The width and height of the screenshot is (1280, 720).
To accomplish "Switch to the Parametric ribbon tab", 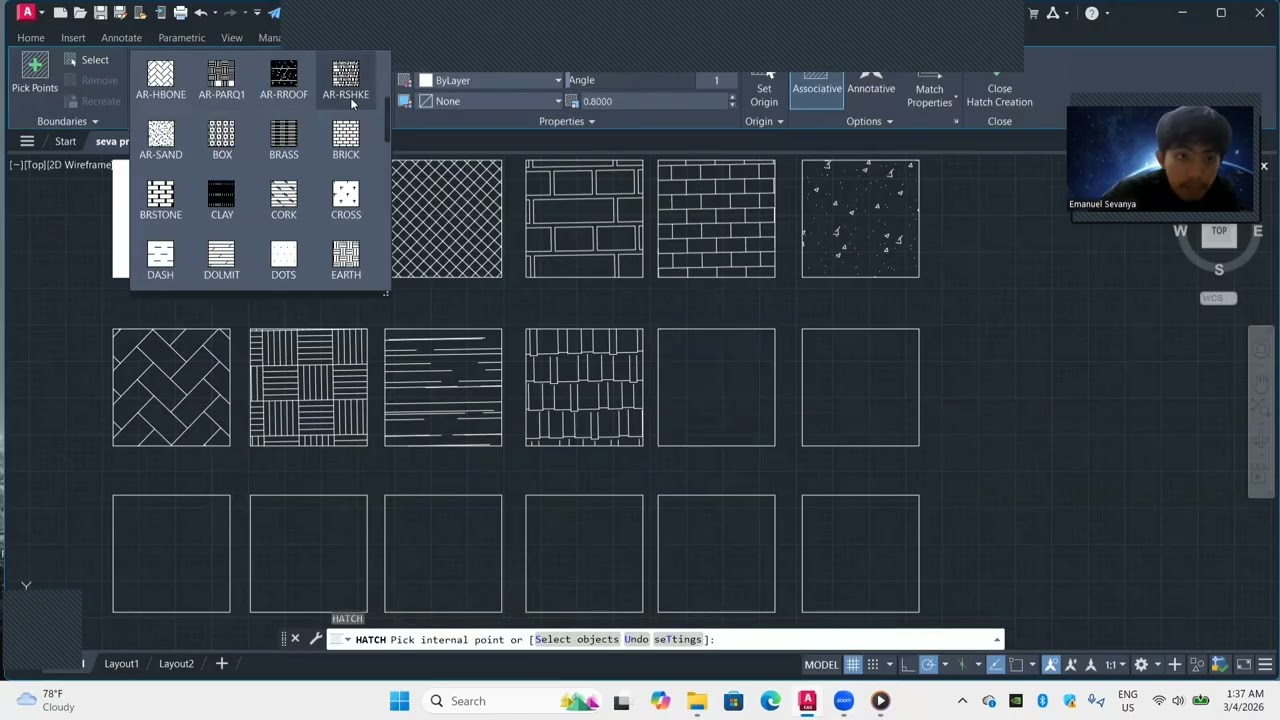I will click(x=181, y=38).
